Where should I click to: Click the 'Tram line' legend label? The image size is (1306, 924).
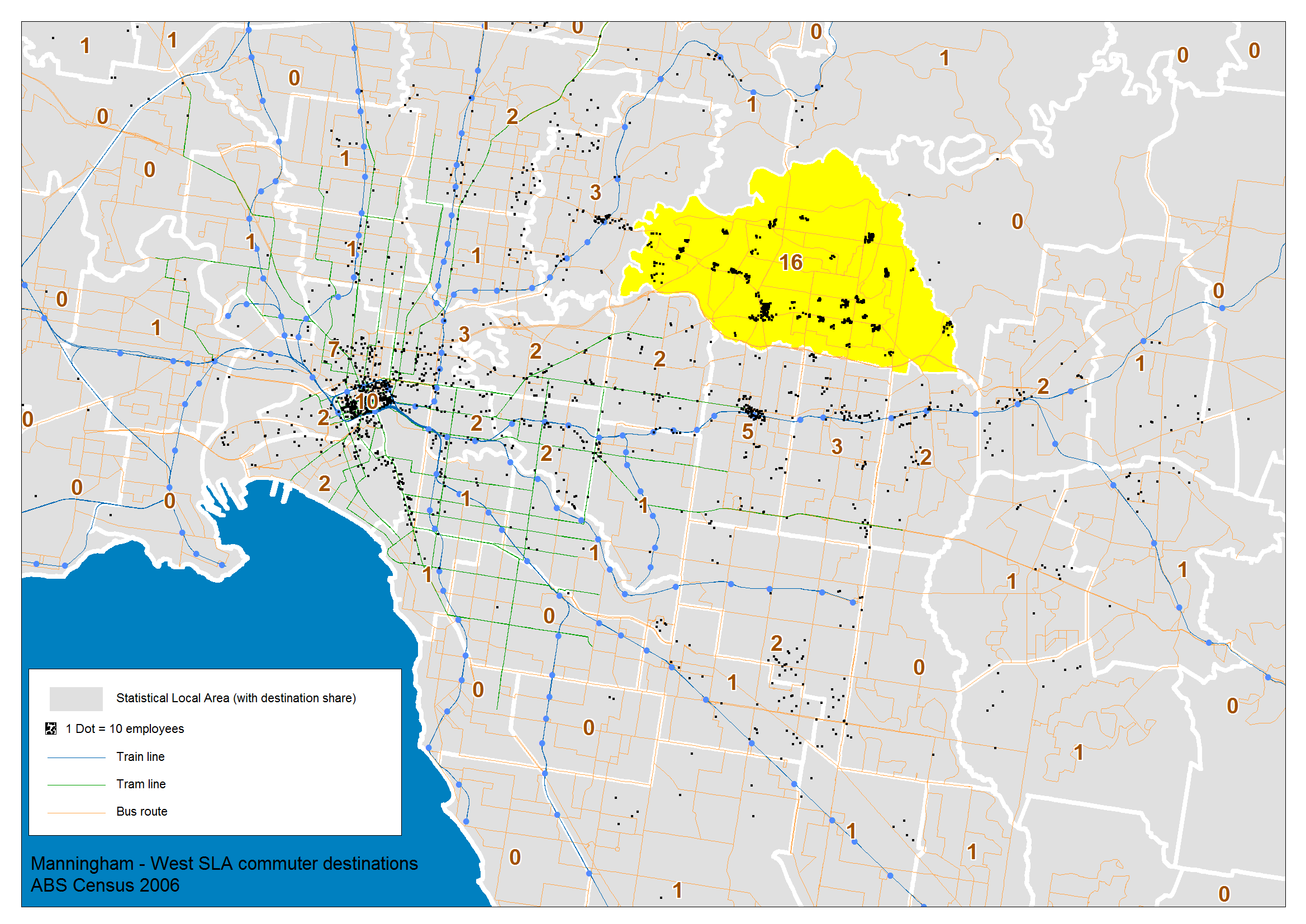click(x=141, y=784)
